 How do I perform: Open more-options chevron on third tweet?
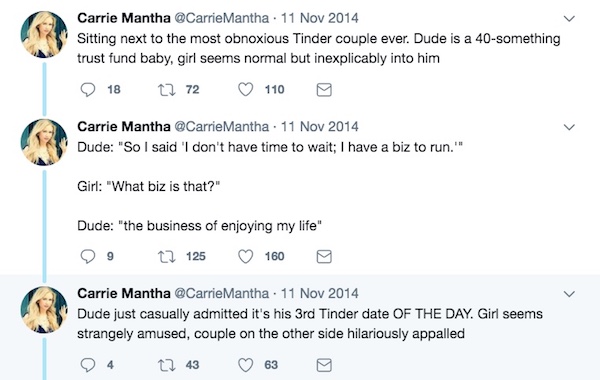[x=569, y=294]
